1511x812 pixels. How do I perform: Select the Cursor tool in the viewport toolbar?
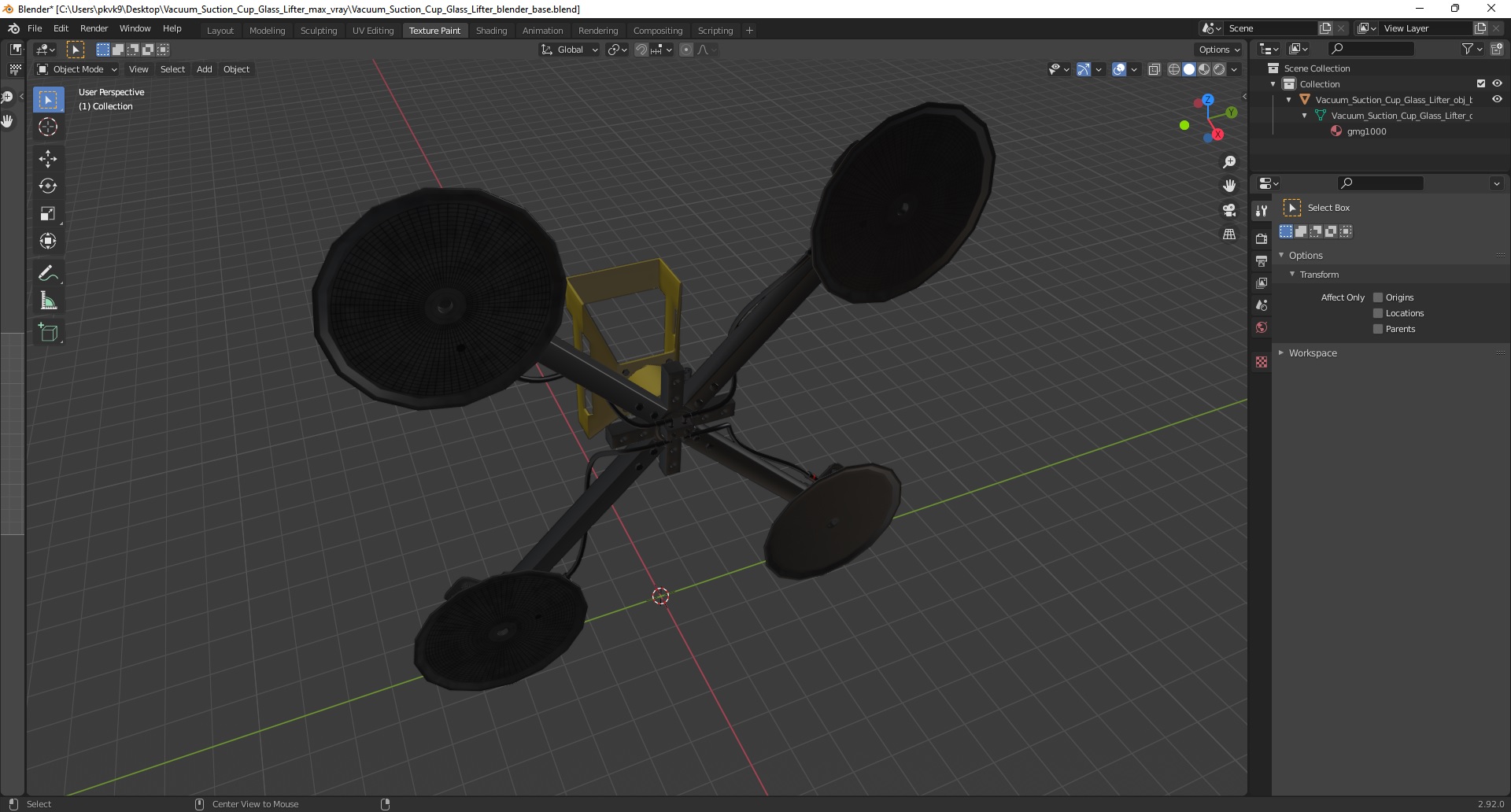(x=48, y=127)
